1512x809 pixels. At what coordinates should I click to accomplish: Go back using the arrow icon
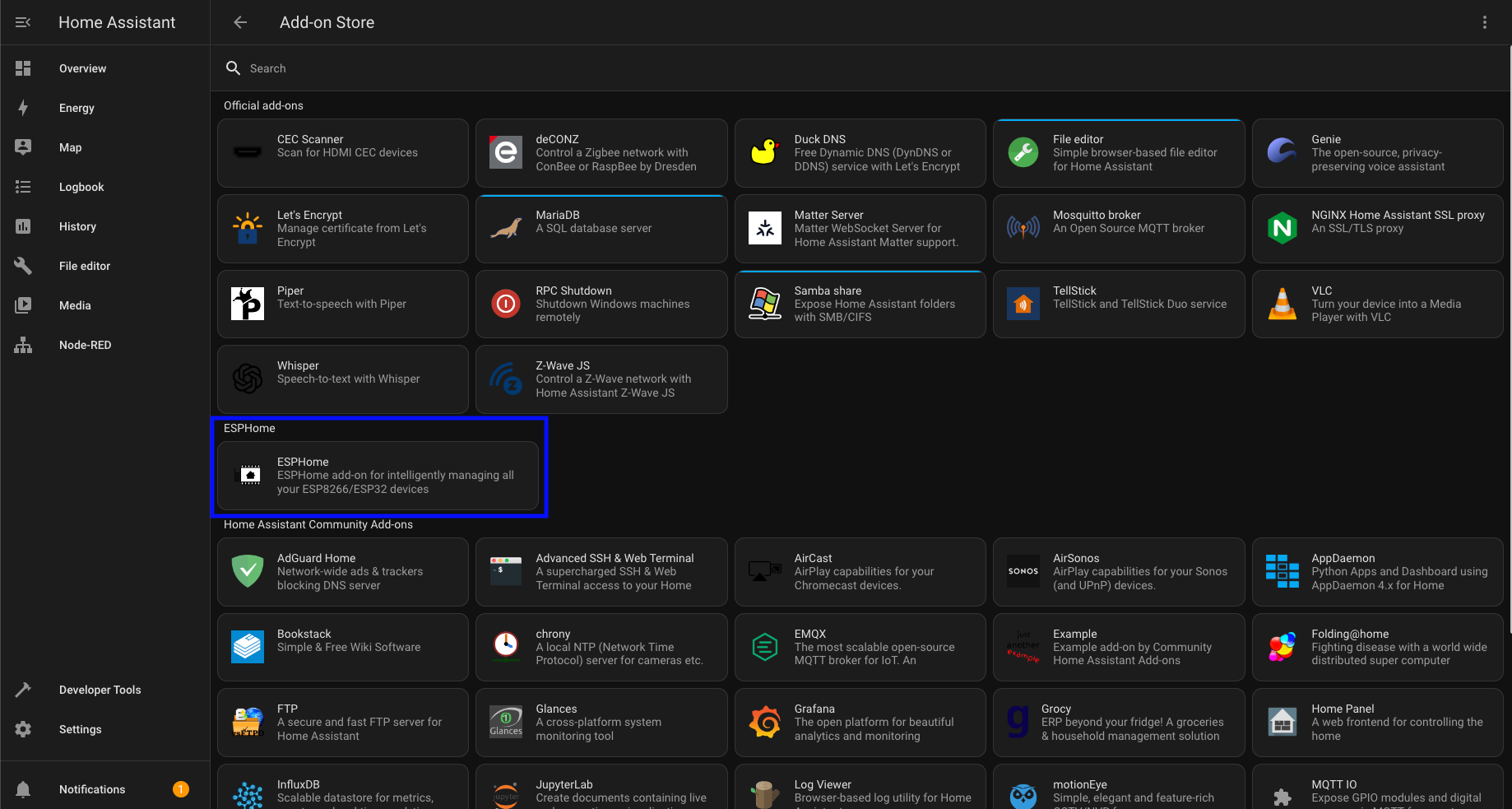[240, 22]
